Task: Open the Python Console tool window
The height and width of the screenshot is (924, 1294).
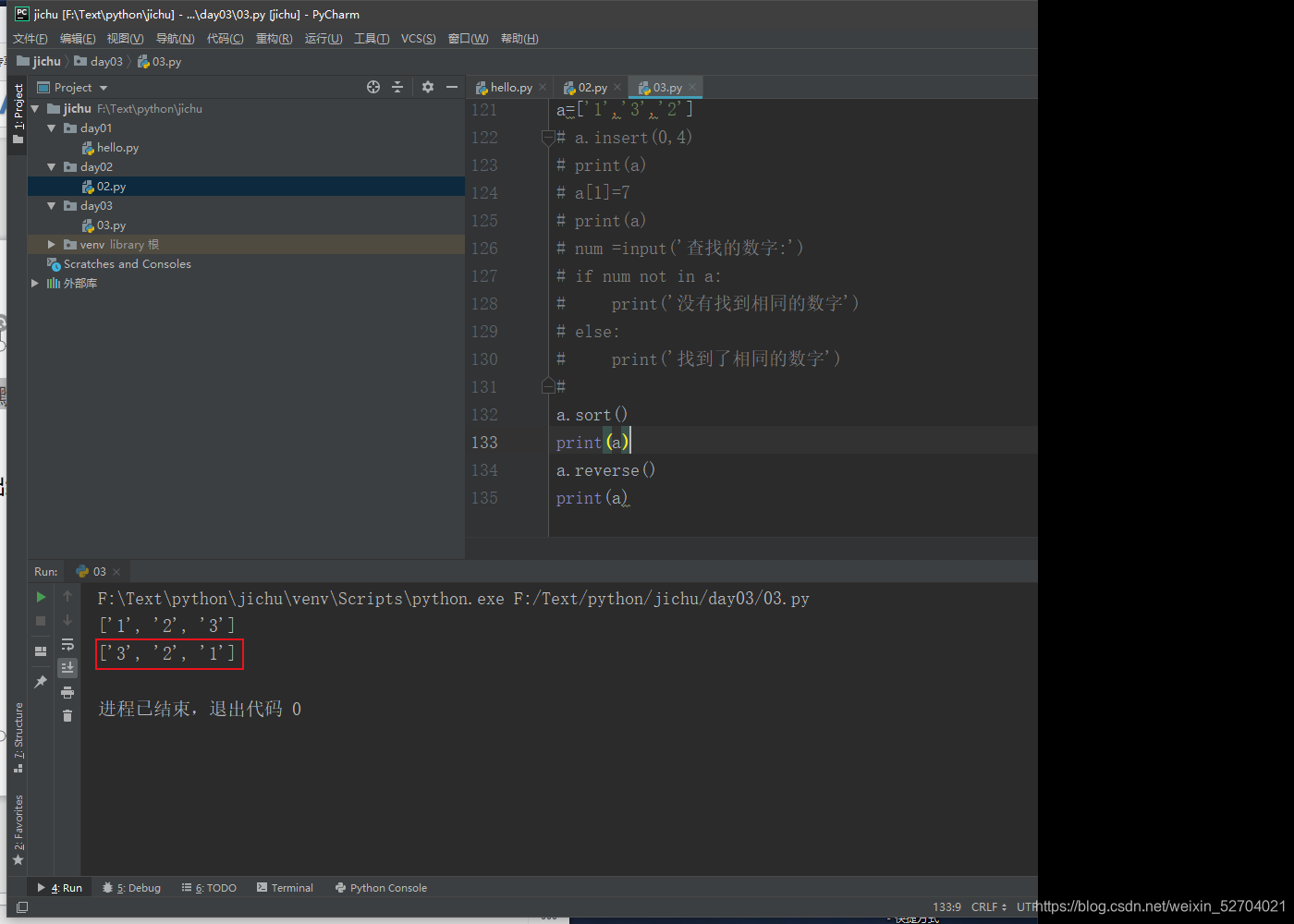Action: pos(381,888)
